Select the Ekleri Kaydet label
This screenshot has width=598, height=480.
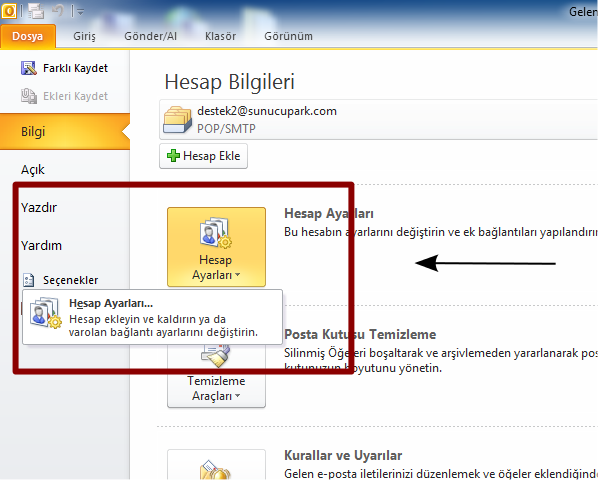click(x=76, y=96)
